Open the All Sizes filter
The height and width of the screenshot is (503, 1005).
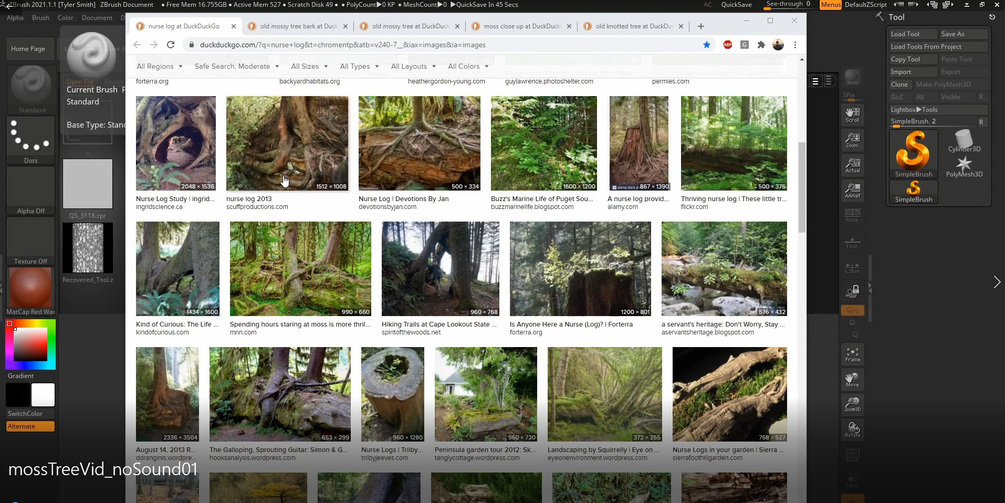coord(309,66)
